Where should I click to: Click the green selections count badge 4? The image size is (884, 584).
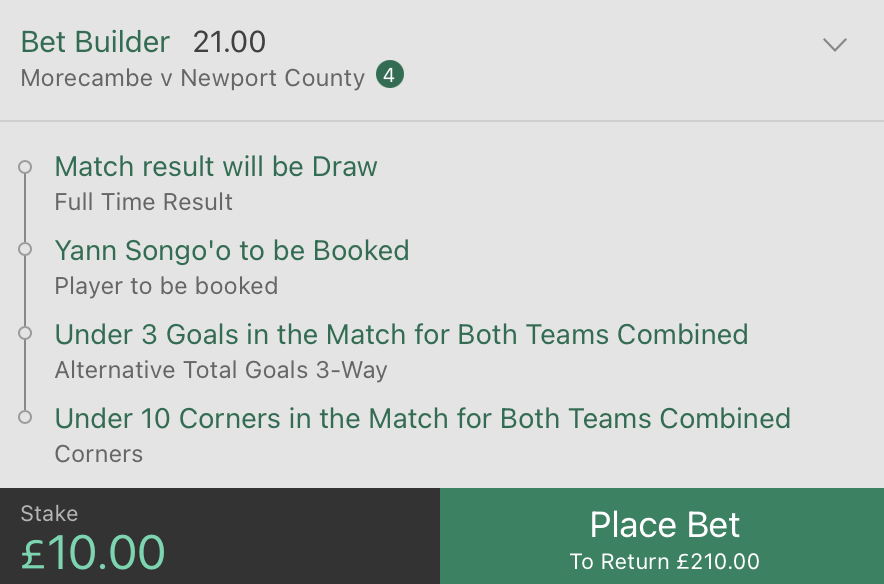click(x=390, y=74)
